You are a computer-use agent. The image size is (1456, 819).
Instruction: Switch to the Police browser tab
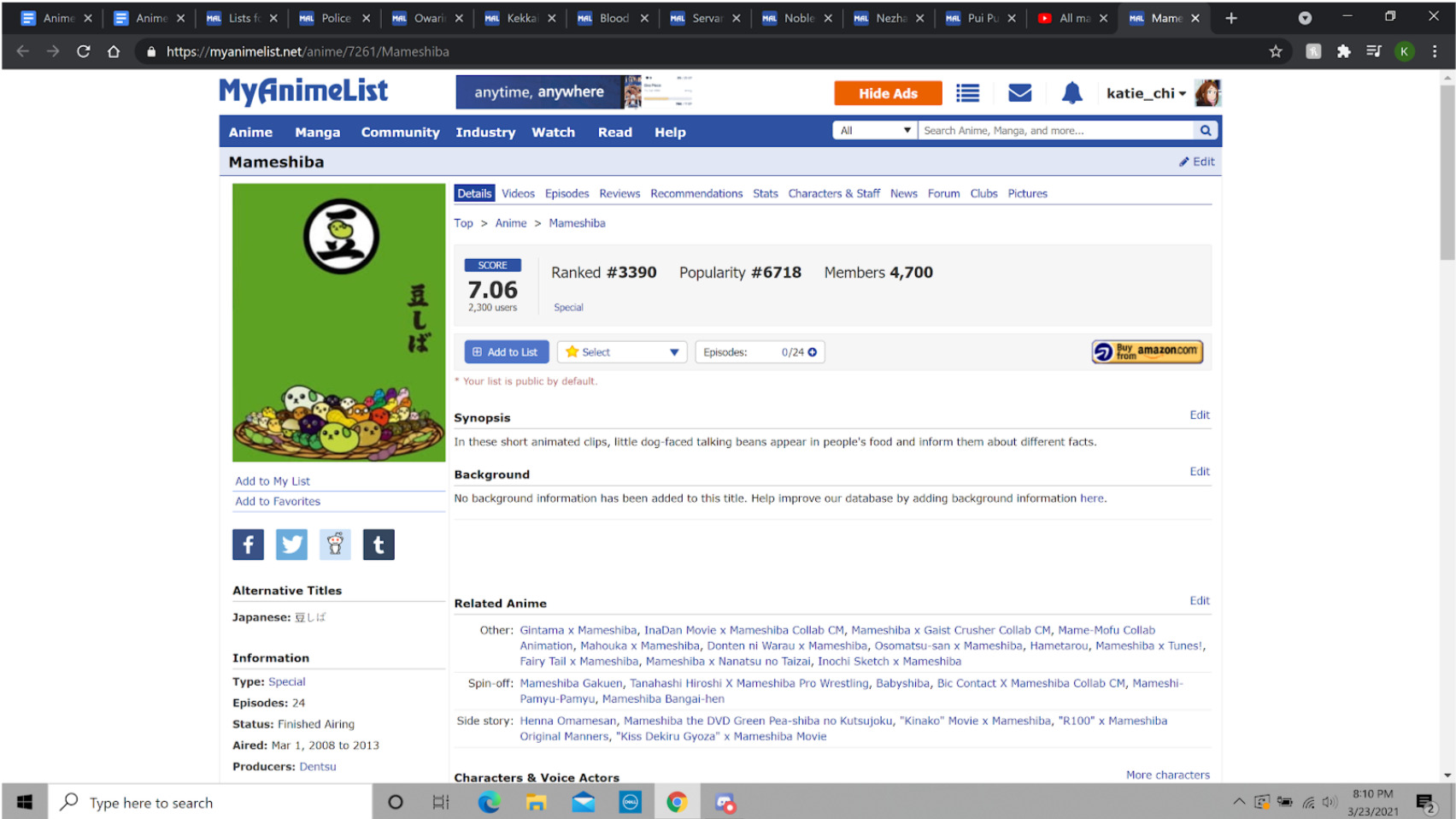(x=336, y=18)
